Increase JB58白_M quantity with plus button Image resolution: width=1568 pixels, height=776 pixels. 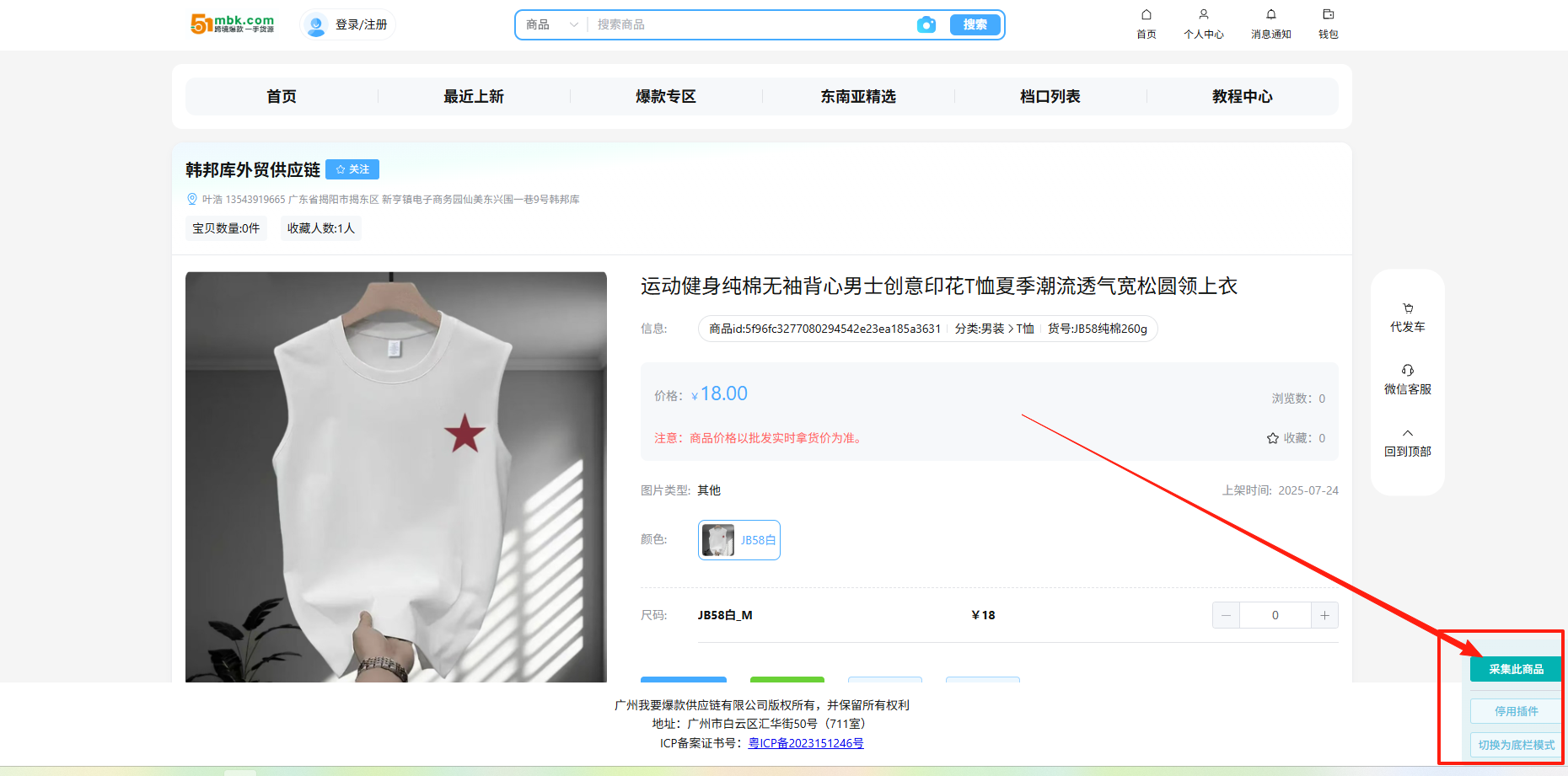[x=1324, y=615]
